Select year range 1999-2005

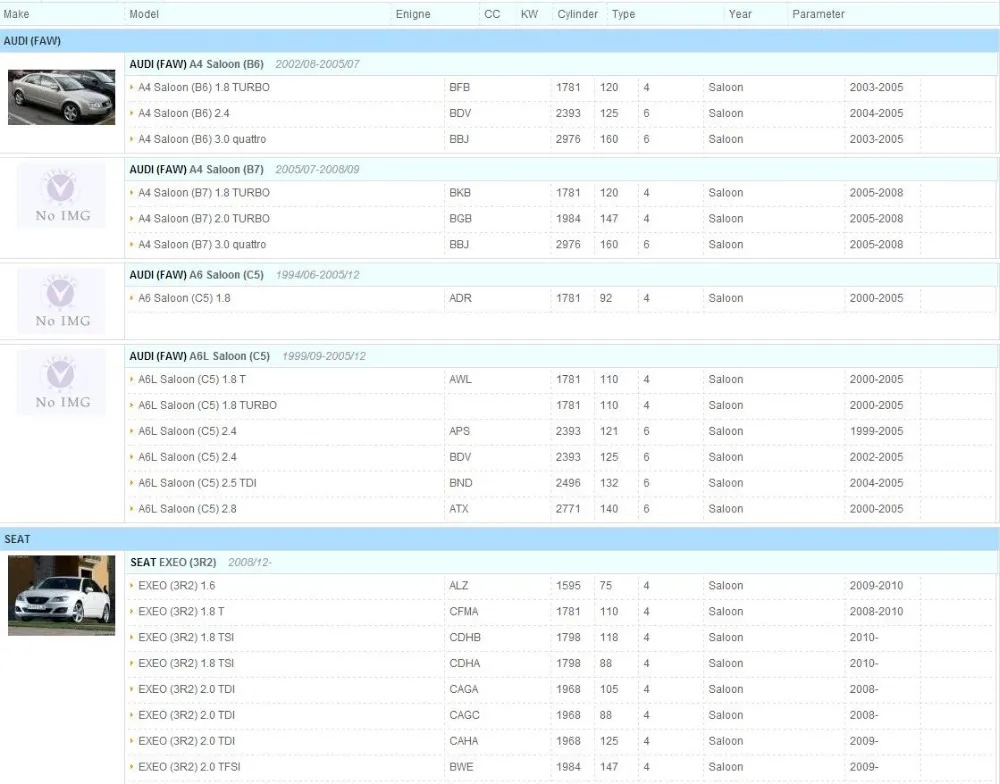click(876, 431)
